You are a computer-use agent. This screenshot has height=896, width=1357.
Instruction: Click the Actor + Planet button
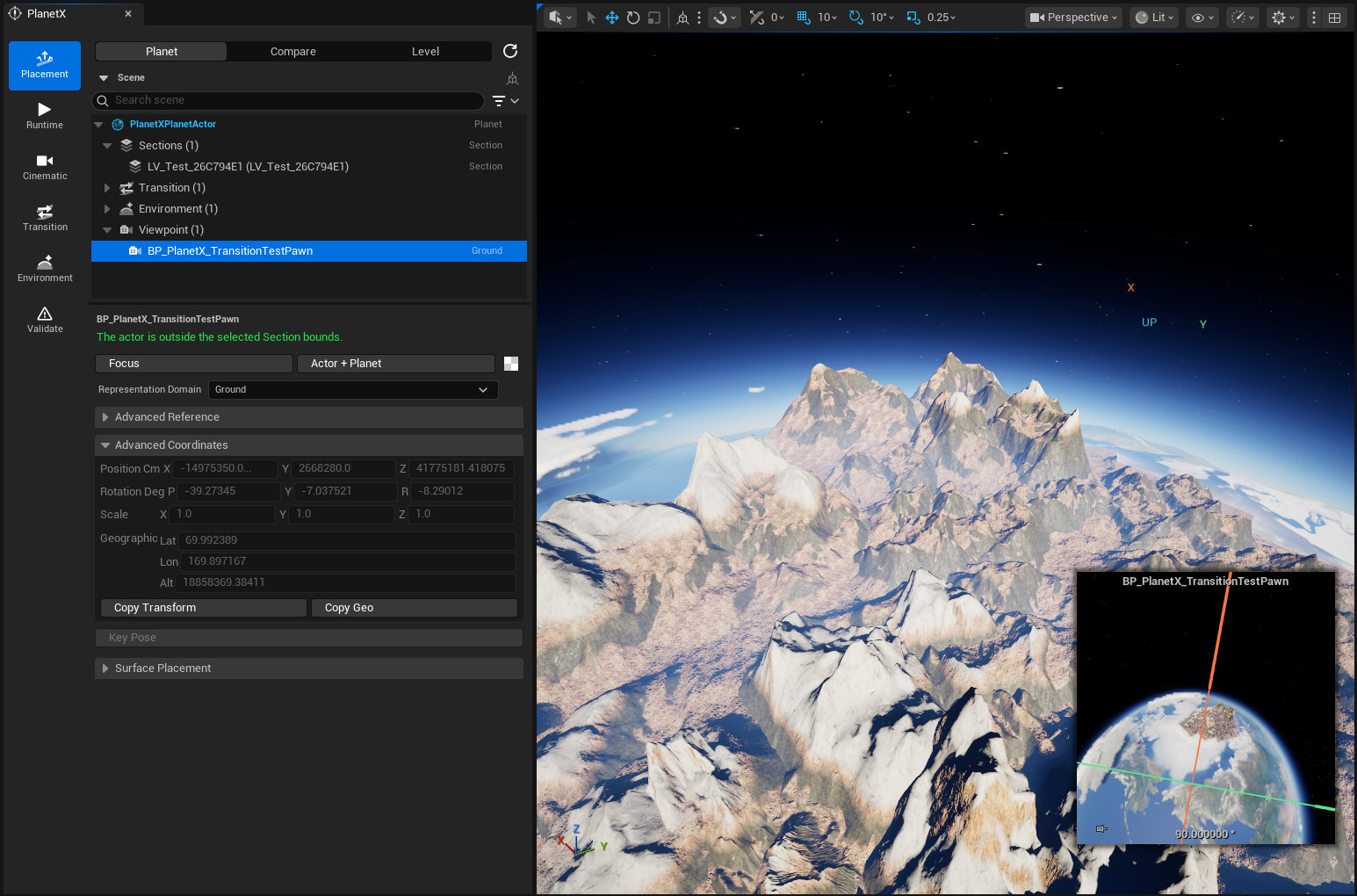click(x=396, y=364)
